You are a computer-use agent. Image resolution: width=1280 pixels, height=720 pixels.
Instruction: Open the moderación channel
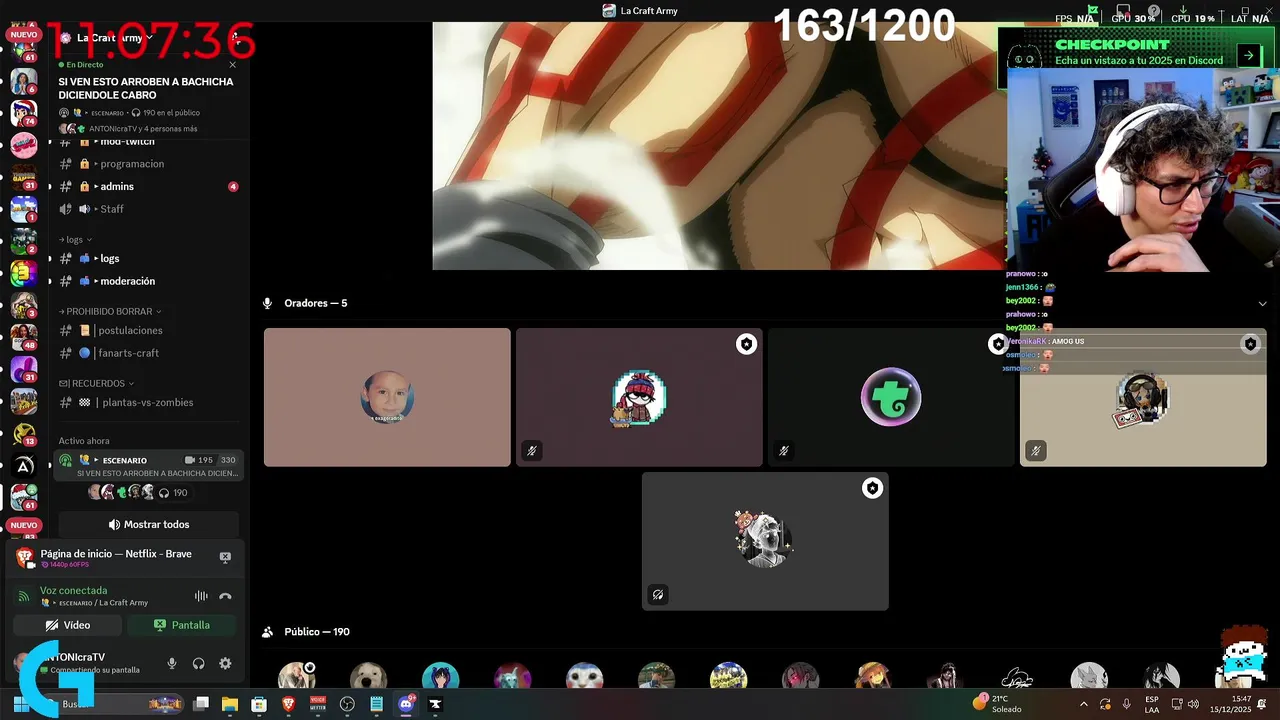(x=148, y=281)
